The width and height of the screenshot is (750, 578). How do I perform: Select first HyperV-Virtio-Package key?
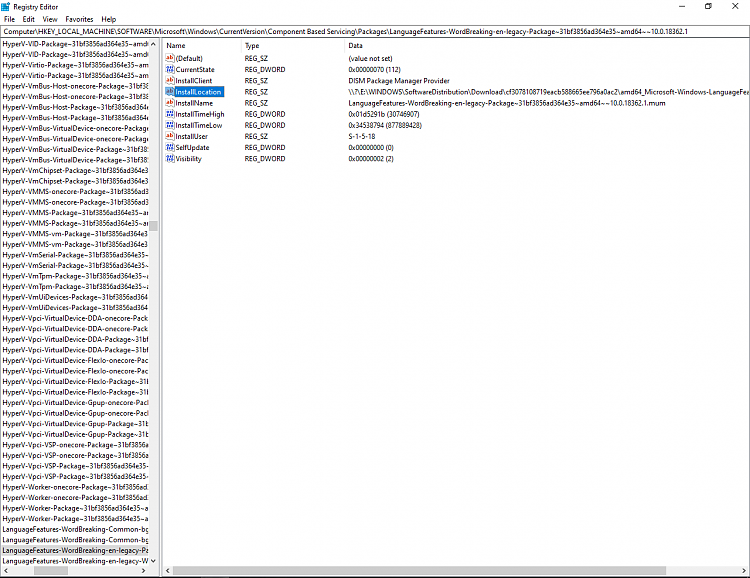click(75, 65)
